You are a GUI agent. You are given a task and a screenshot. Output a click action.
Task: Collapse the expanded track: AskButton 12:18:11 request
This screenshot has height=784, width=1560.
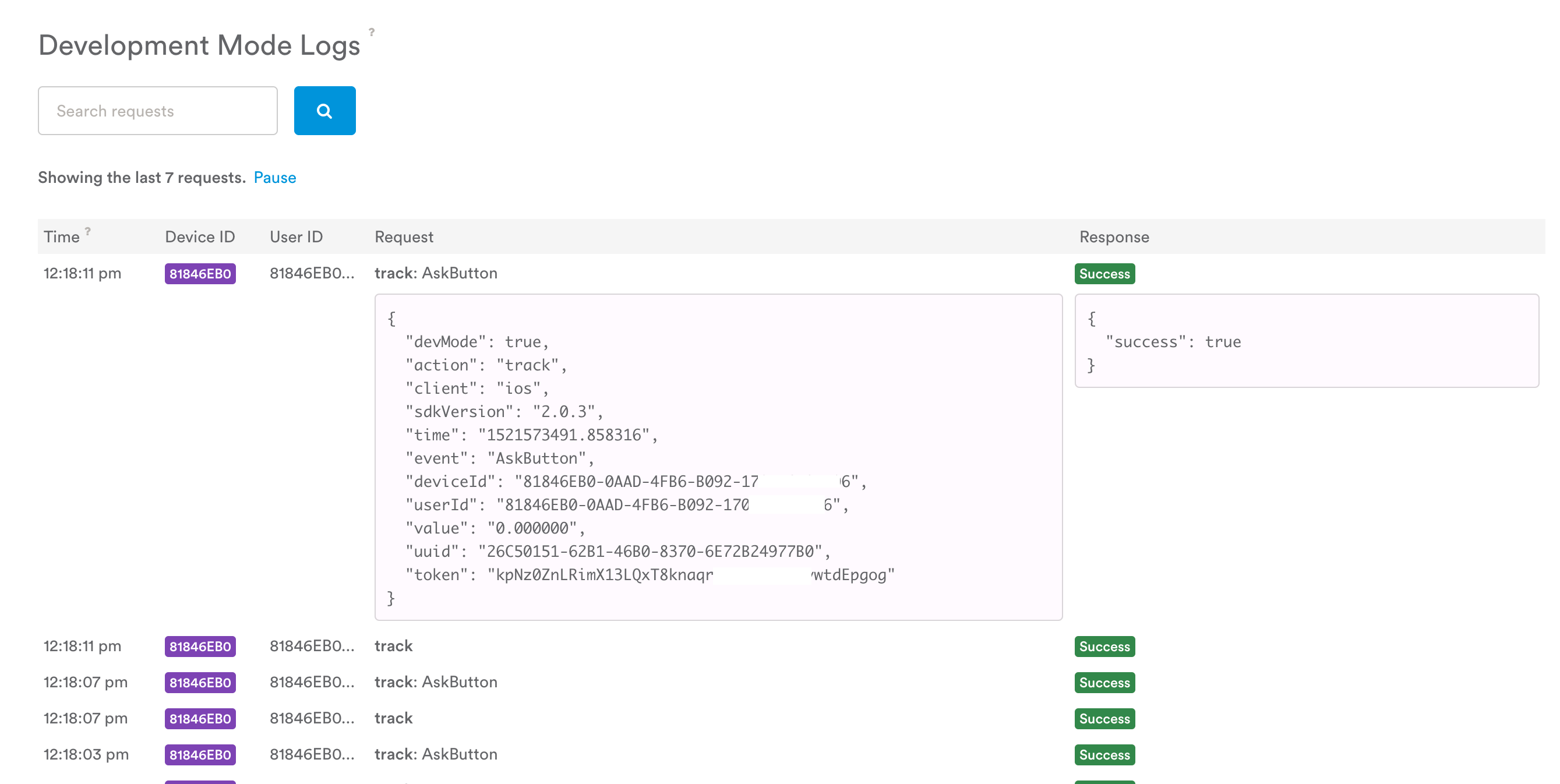(x=436, y=273)
